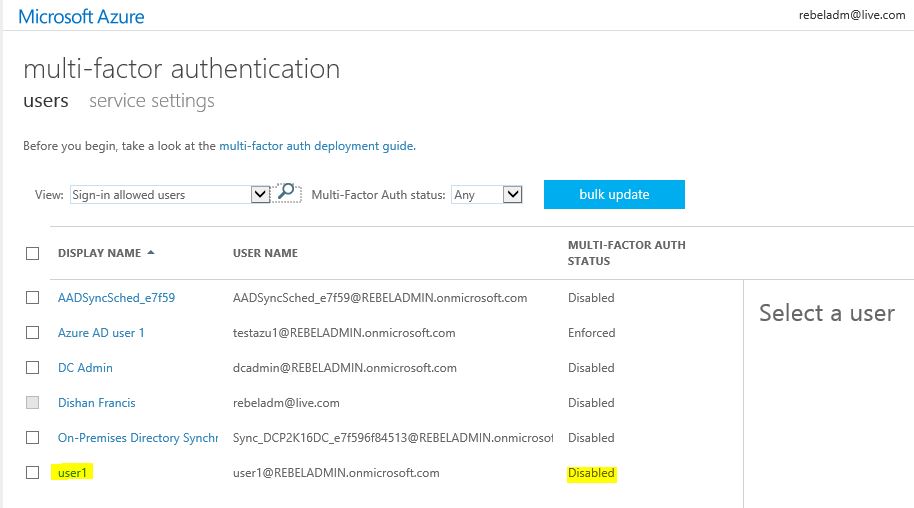The width and height of the screenshot is (914, 508).
Task: Click the Sign-in allowed users combo box
Action: point(170,194)
